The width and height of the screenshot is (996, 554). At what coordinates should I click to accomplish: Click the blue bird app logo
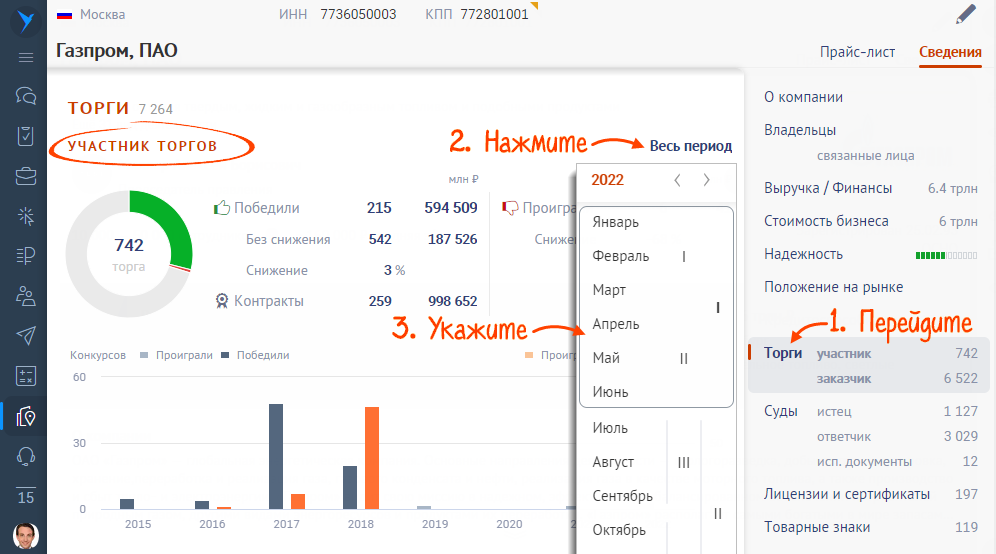tap(25, 20)
